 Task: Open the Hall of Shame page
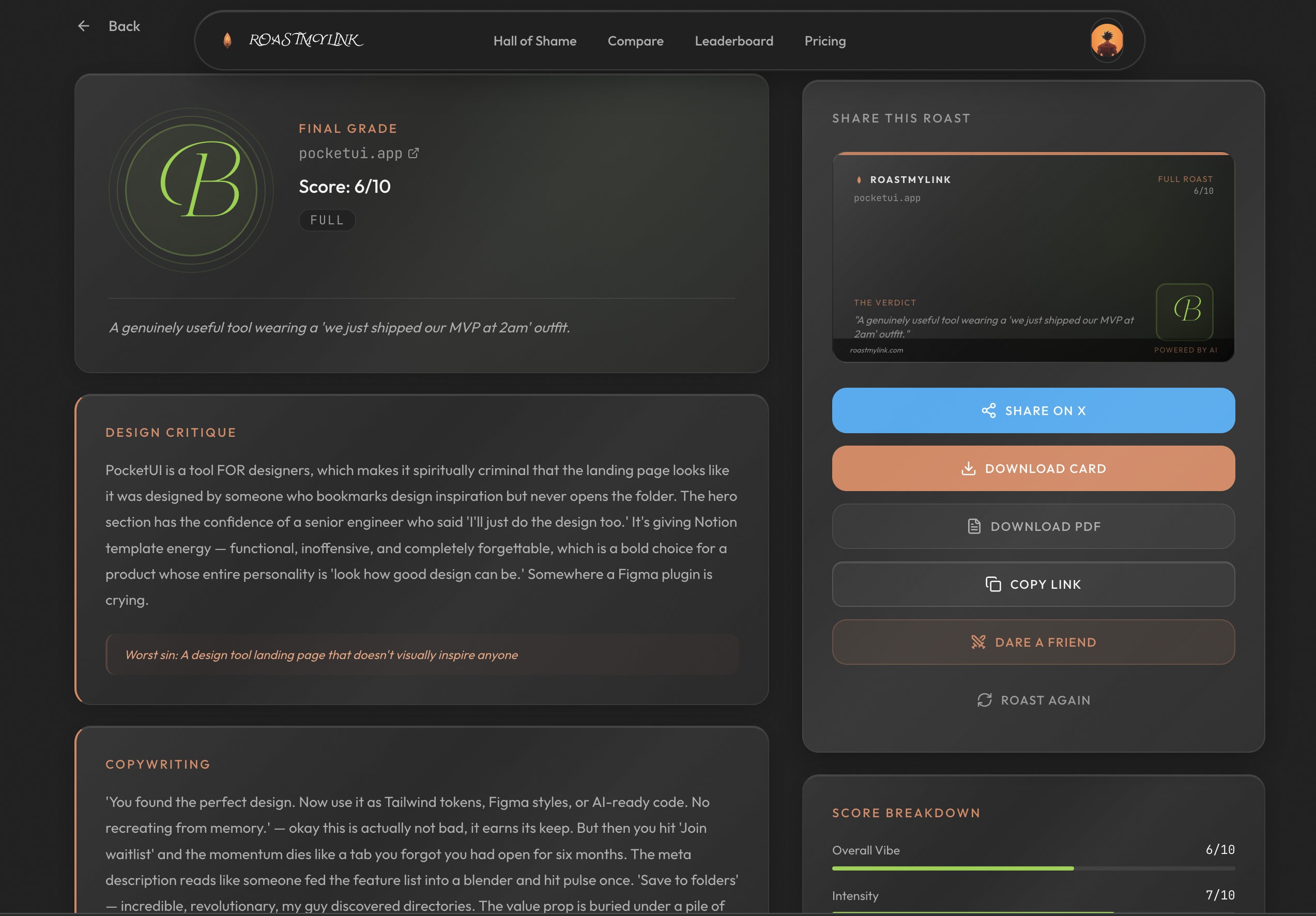tap(535, 41)
